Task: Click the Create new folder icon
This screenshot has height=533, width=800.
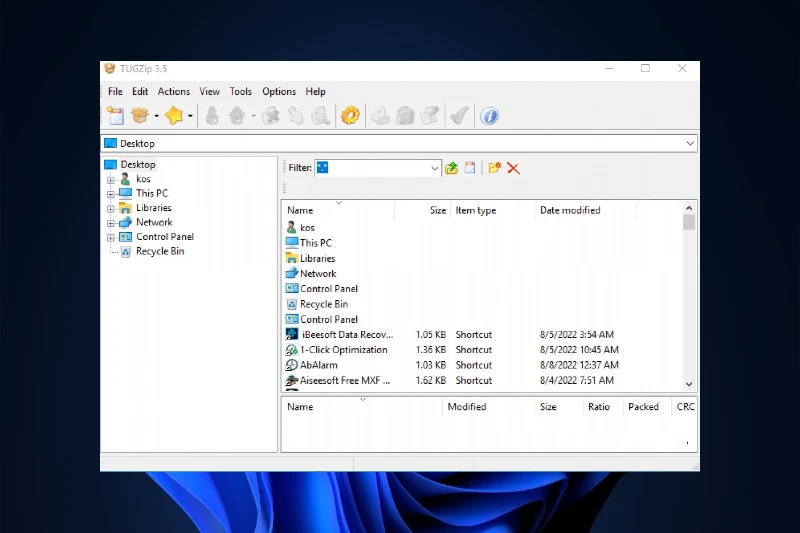Action: (494, 168)
